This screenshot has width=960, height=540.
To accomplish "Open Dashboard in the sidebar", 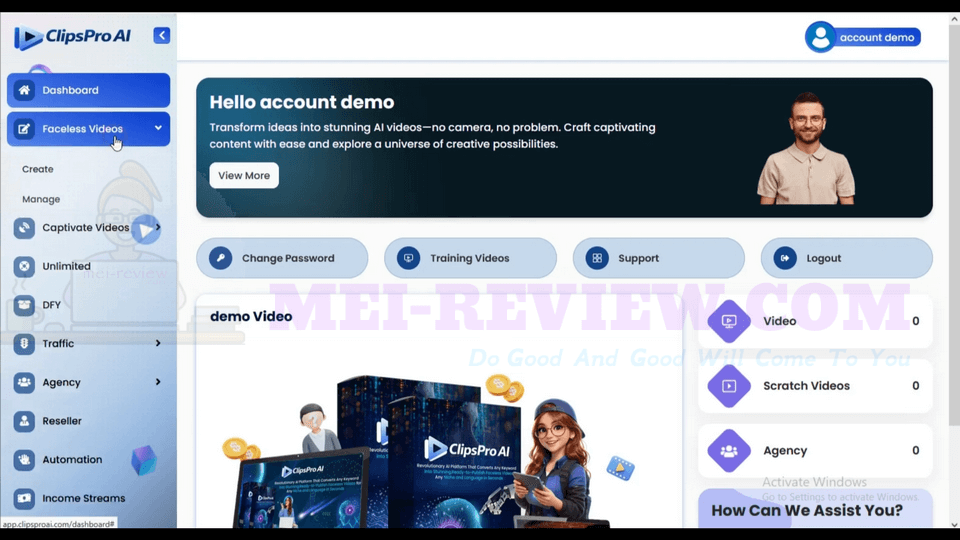I will (89, 91).
